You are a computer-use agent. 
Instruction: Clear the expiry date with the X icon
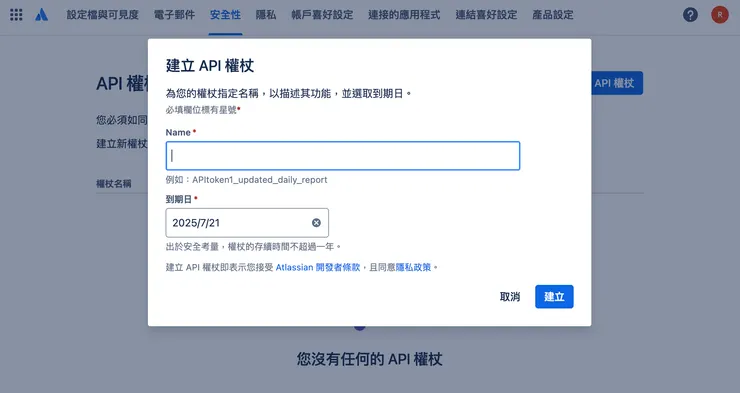click(316, 223)
